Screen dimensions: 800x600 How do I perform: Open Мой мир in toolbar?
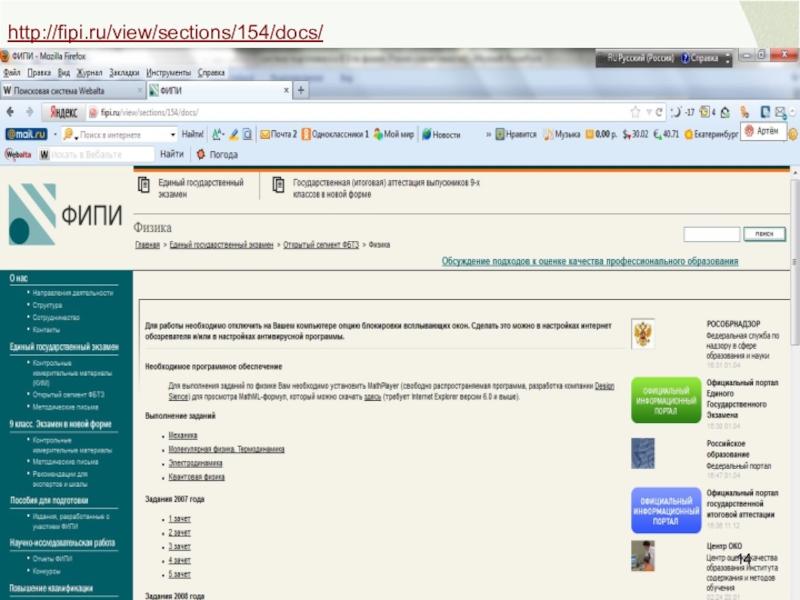(x=393, y=134)
